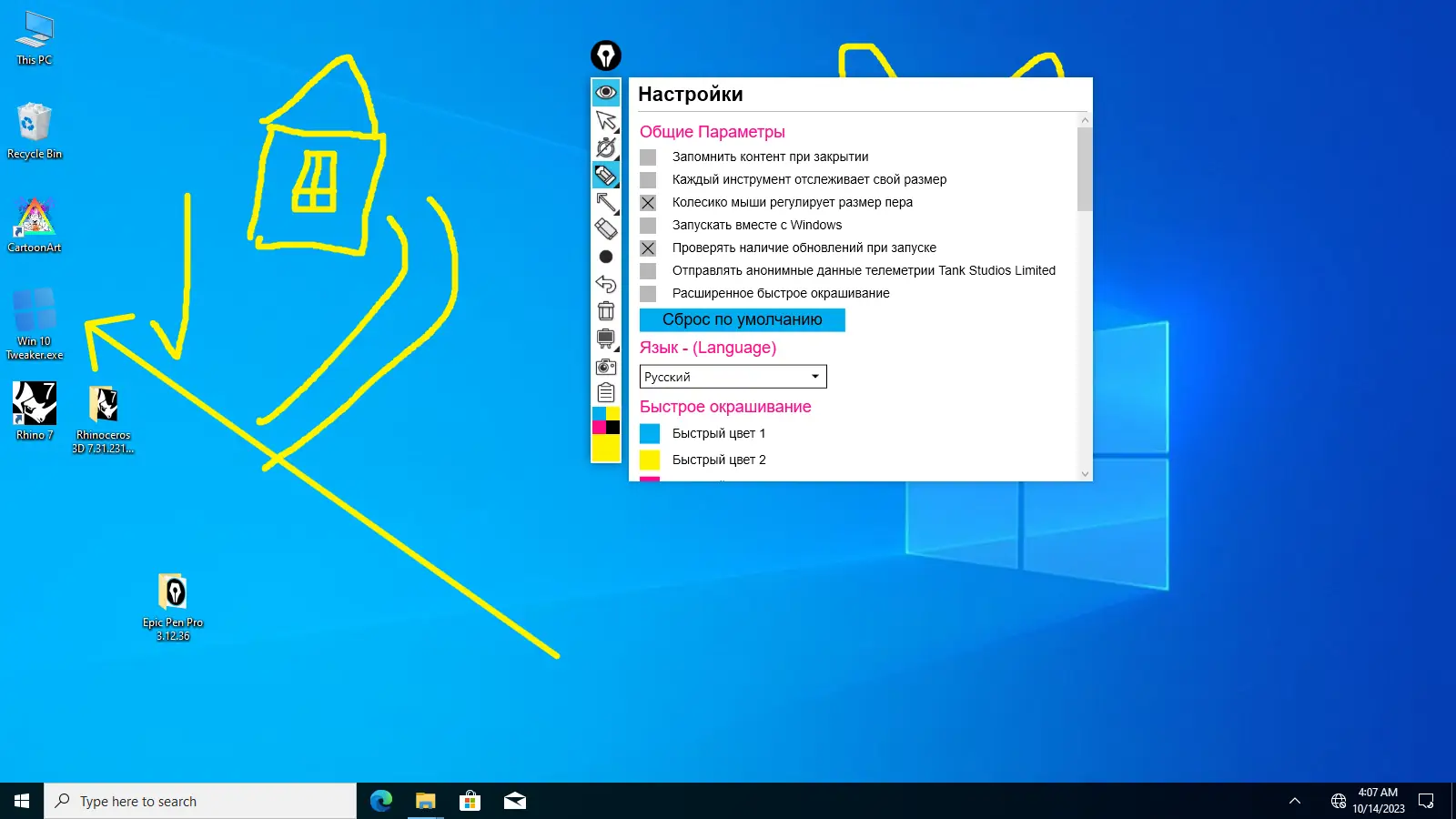Open the 'Русский' language dropdown
Viewport: 1456px width, 819px height.
733,377
